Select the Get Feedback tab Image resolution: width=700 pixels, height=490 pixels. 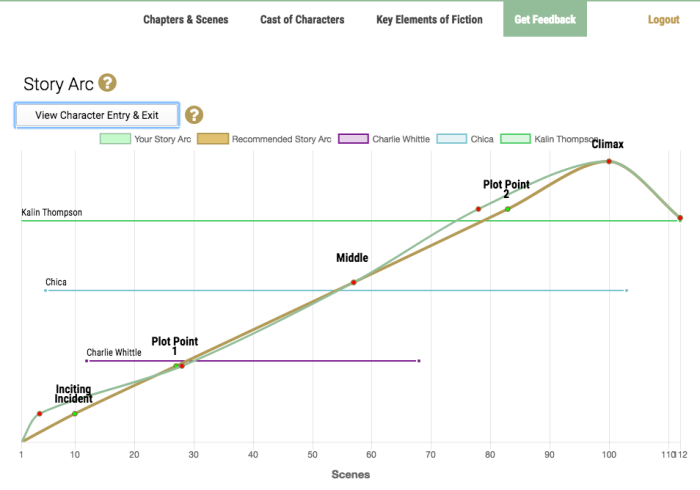[545, 19]
